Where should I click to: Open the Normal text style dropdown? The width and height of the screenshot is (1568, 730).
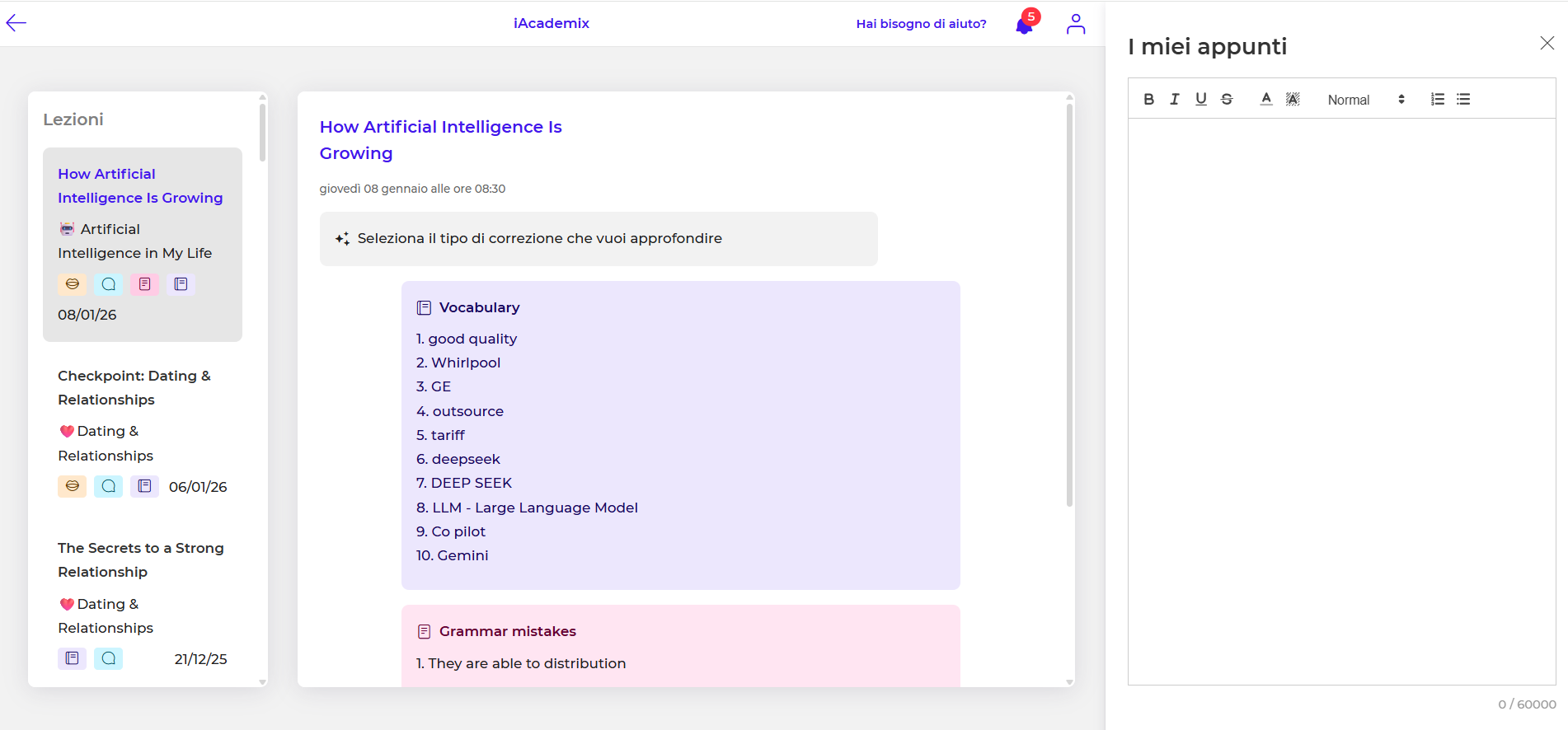click(x=1365, y=100)
